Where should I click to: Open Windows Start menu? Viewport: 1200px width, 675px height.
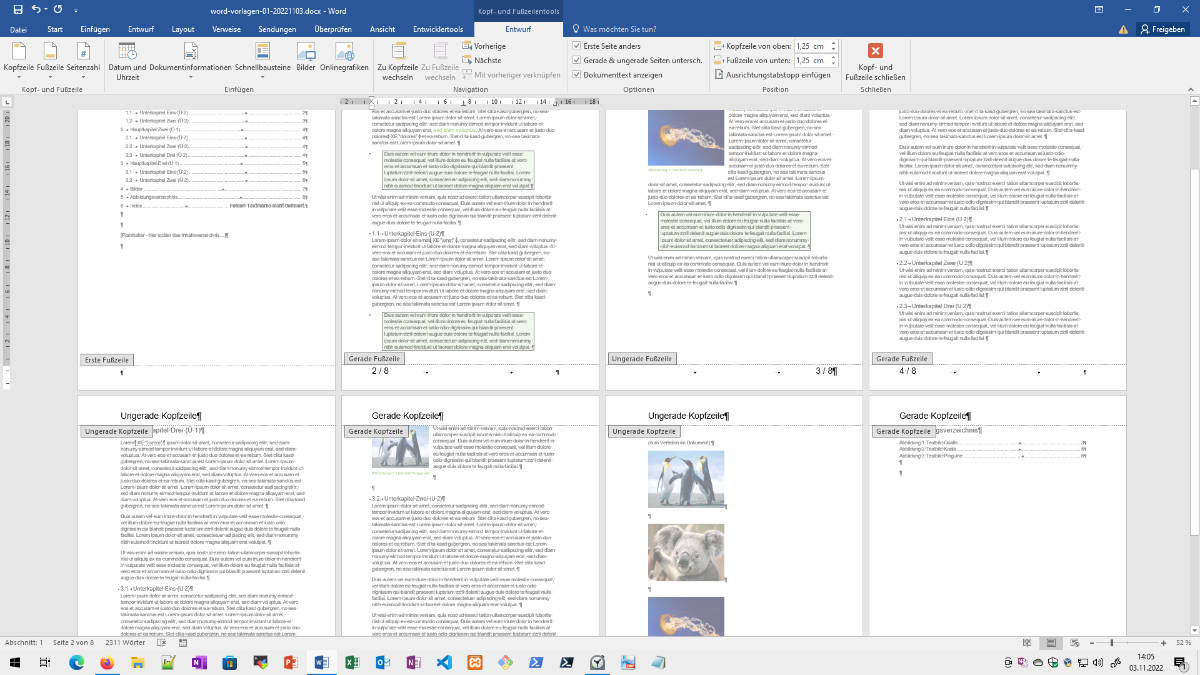coord(14,662)
